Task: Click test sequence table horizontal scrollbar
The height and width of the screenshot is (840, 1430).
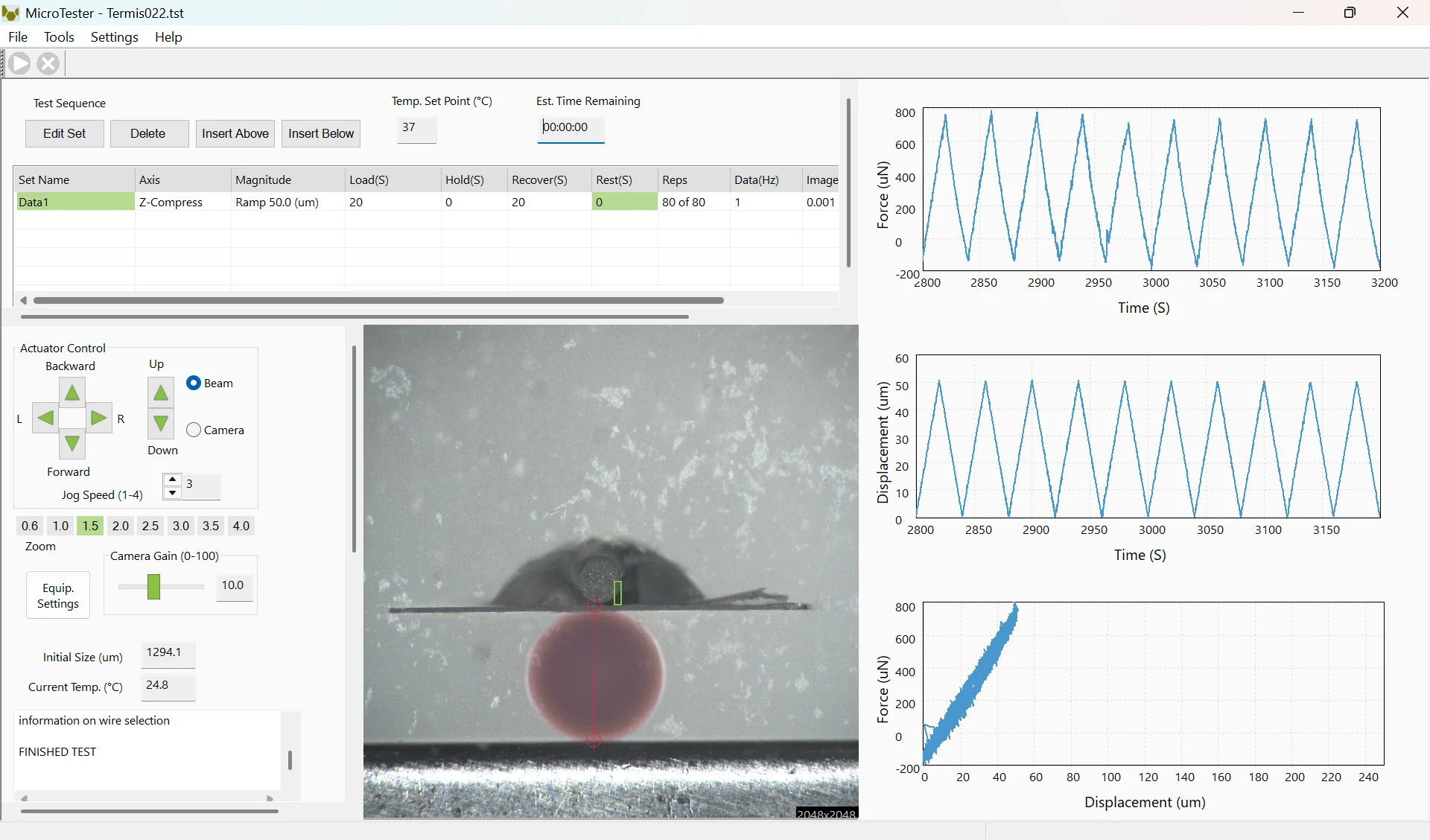Action: 378,300
